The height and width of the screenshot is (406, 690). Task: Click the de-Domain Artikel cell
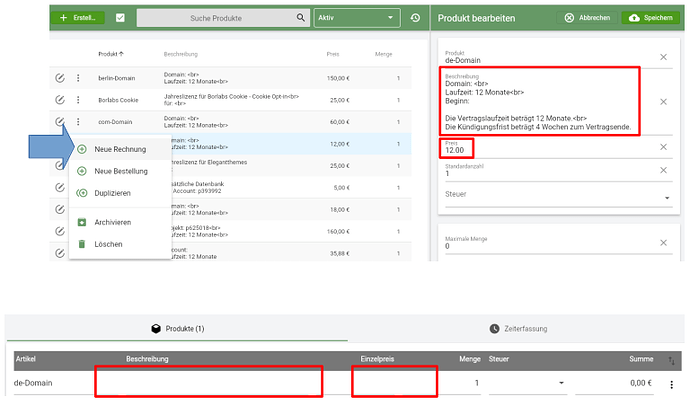point(33,383)
